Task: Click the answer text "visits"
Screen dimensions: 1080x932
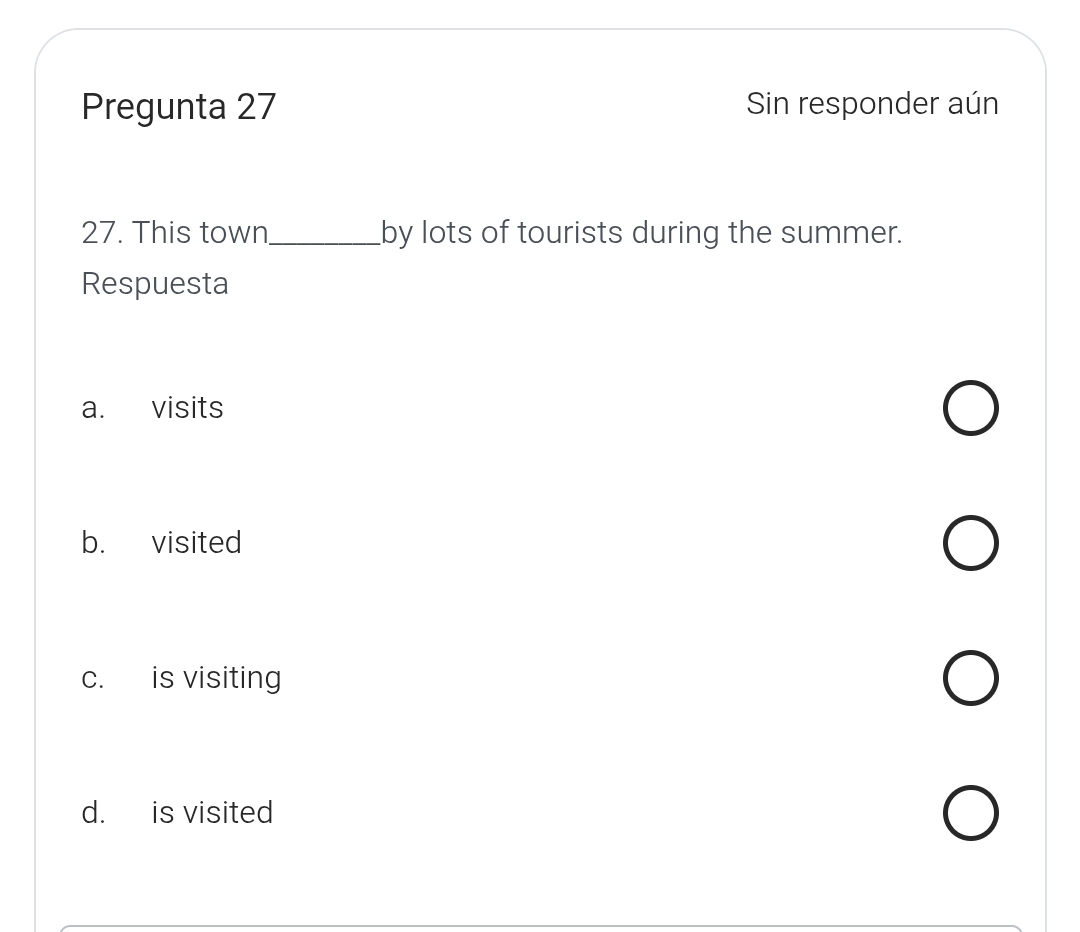Action: (187, 408)
